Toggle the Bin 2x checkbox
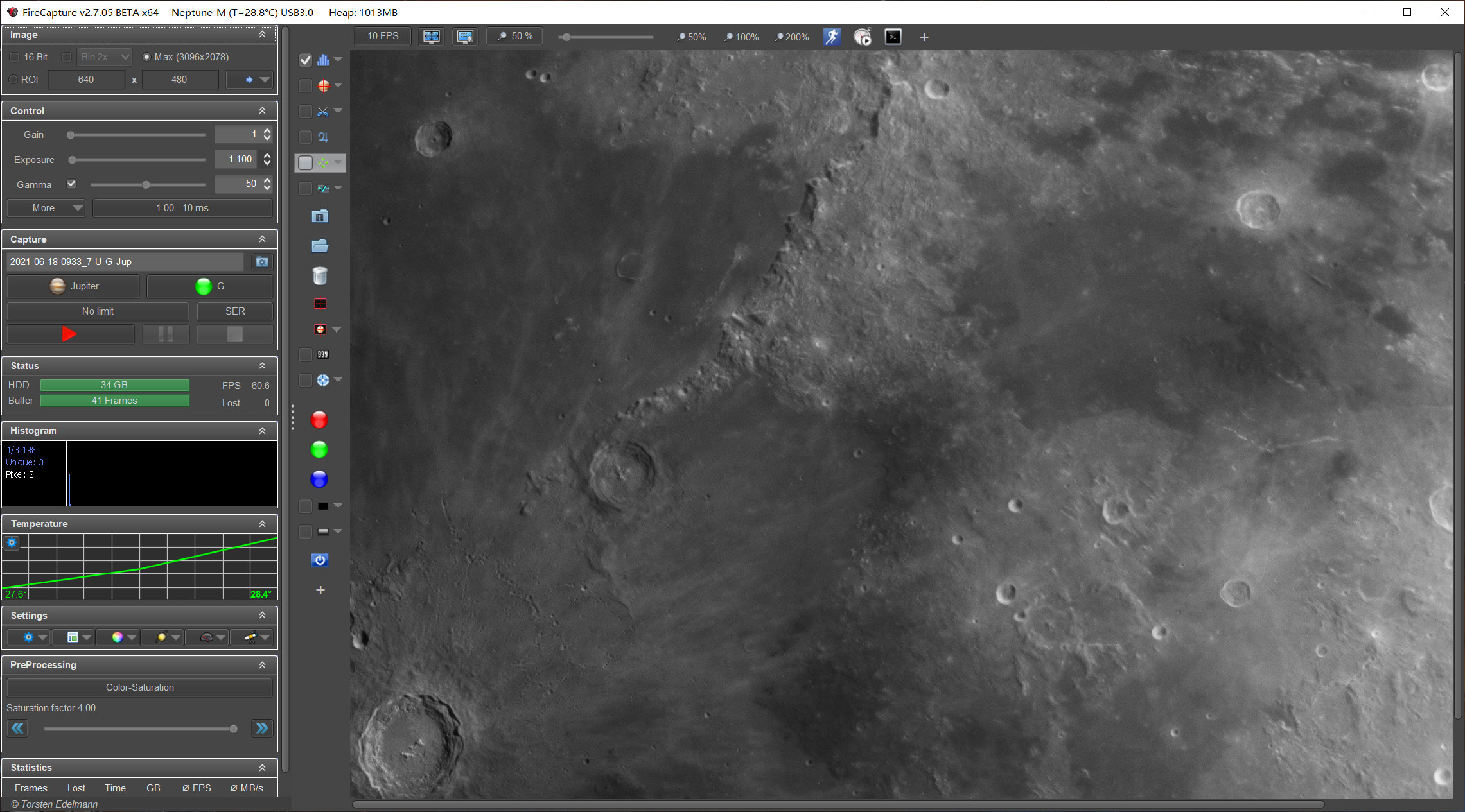This screenshot has width=1465, height=812. 66,57
